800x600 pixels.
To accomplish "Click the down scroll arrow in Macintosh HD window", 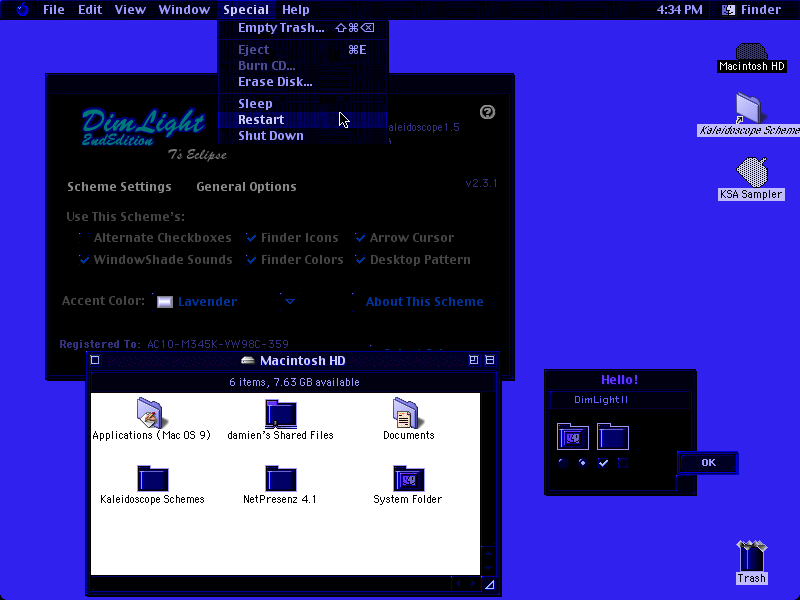I will (x=489, y=567).
